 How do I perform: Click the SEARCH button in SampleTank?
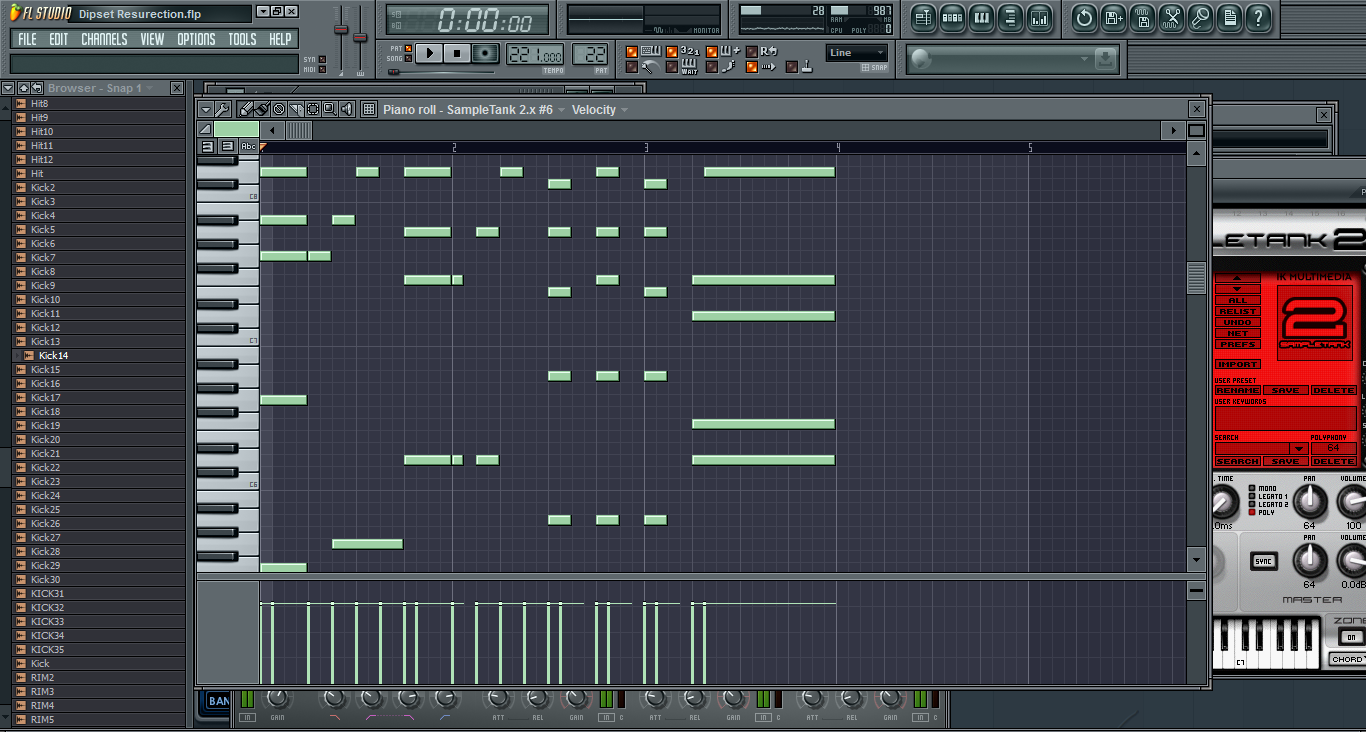(1238, 461)
